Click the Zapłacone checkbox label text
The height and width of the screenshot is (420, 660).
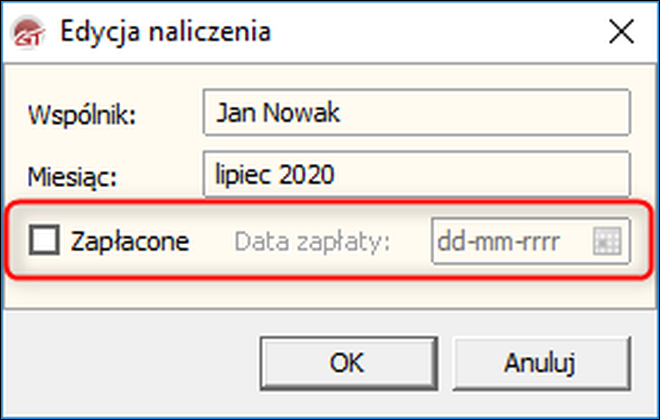pos(130,241)
